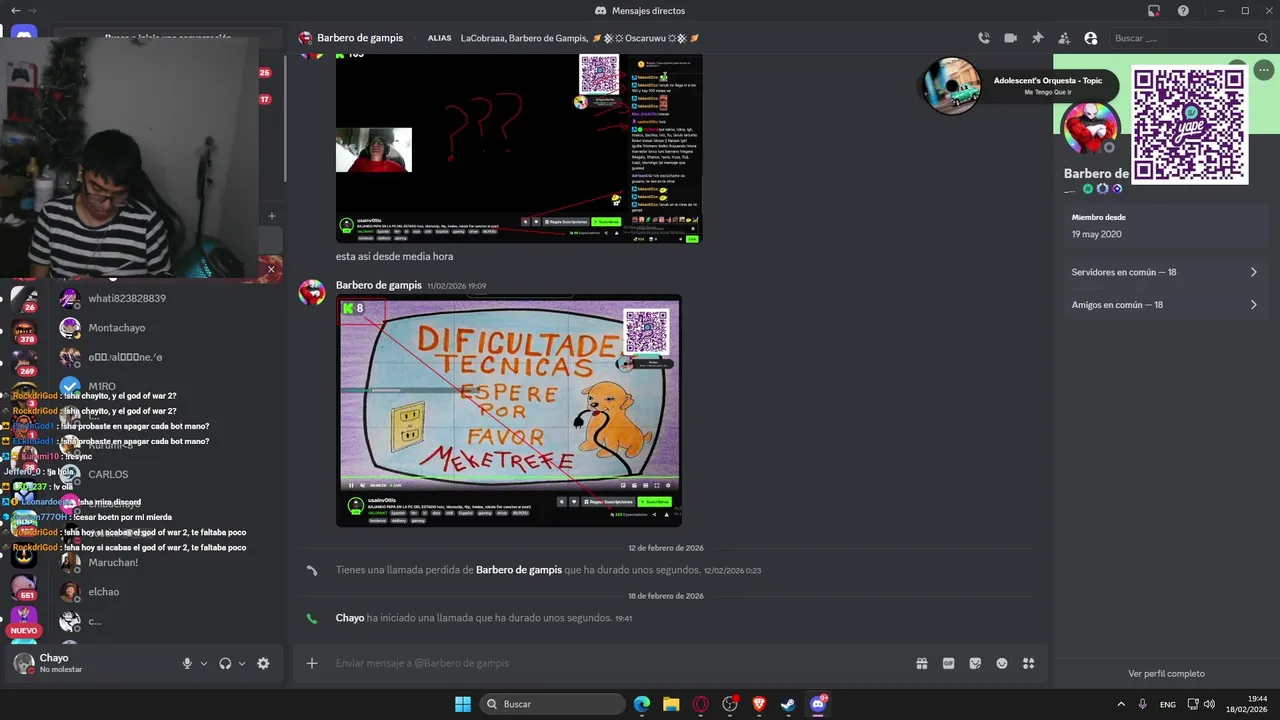This screenshot has width=1280, height=720.
Task: Go back with the title bar arrow
Action: click(x=15, y=10)
